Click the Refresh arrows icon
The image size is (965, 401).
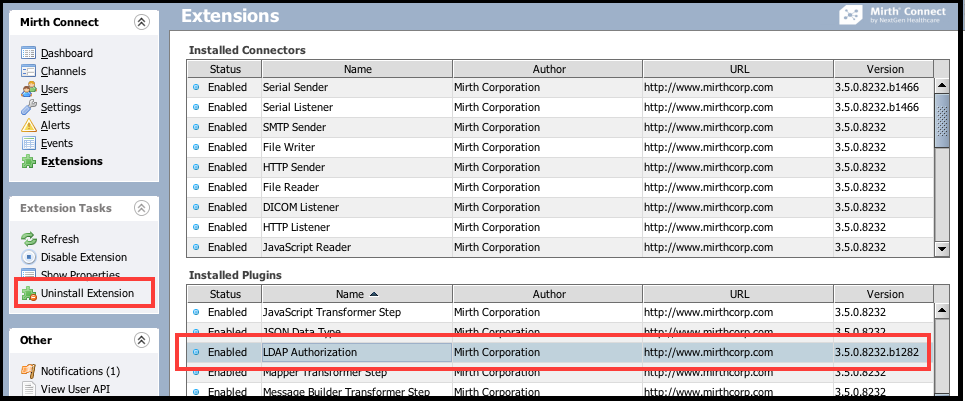pyautogui.click(x=29, y=239)
